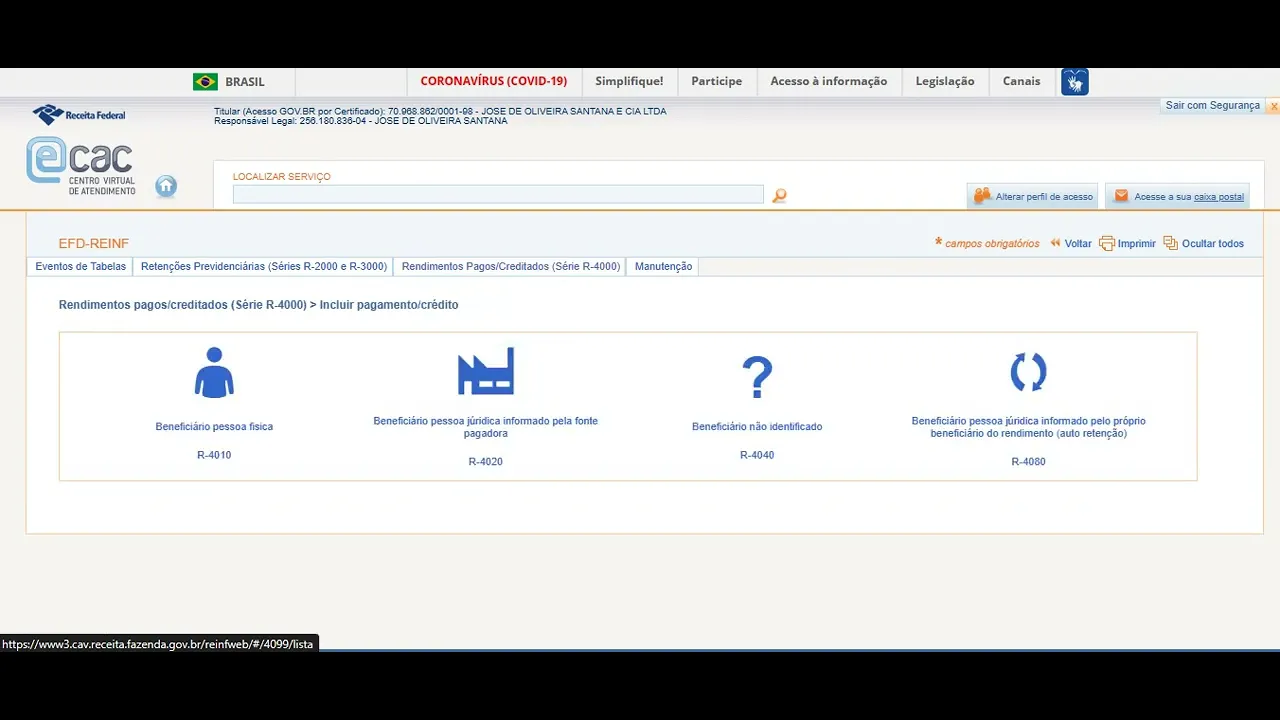Open Acesso à informação menu item
Screen dimensions: 1280x720
[829, 81]
